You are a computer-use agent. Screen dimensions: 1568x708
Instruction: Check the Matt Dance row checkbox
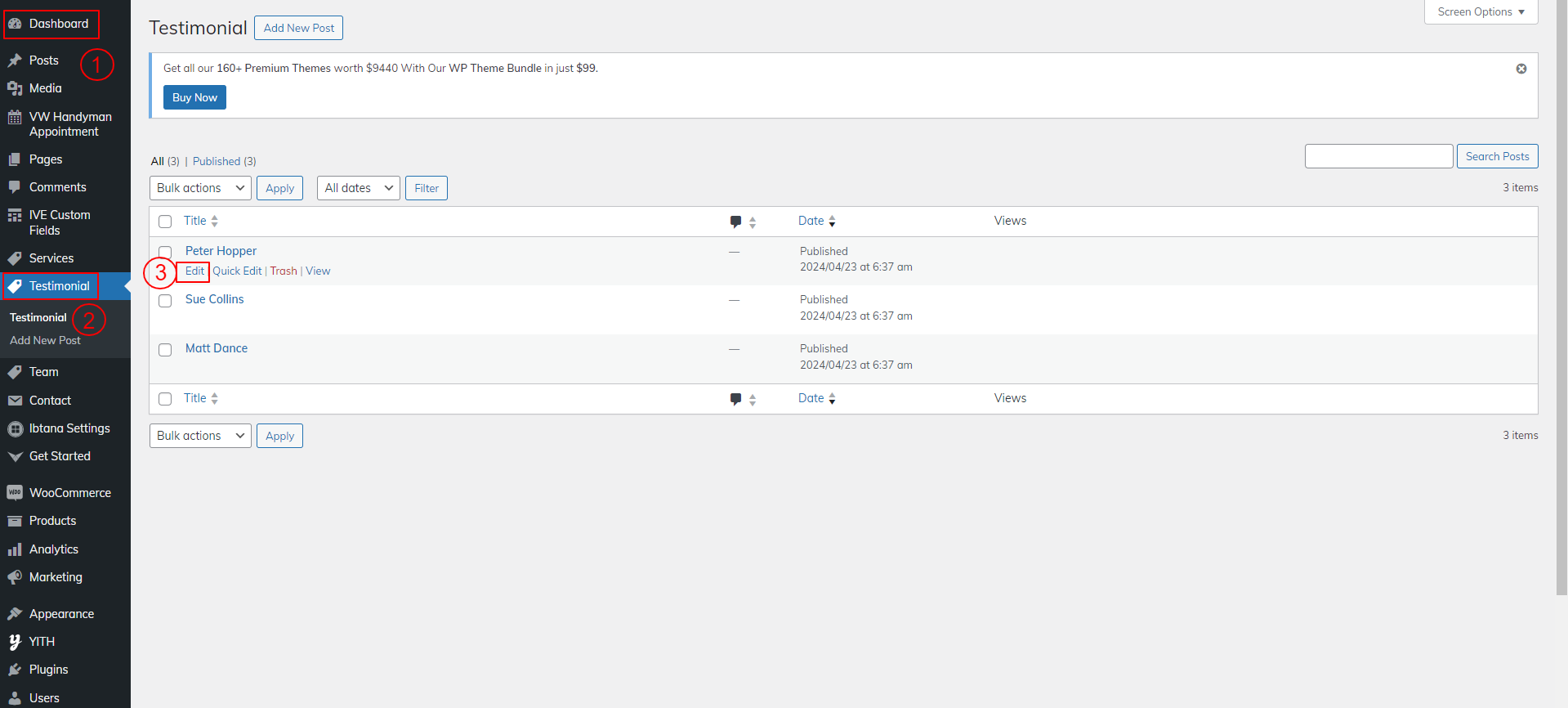(x=165, y=350)
